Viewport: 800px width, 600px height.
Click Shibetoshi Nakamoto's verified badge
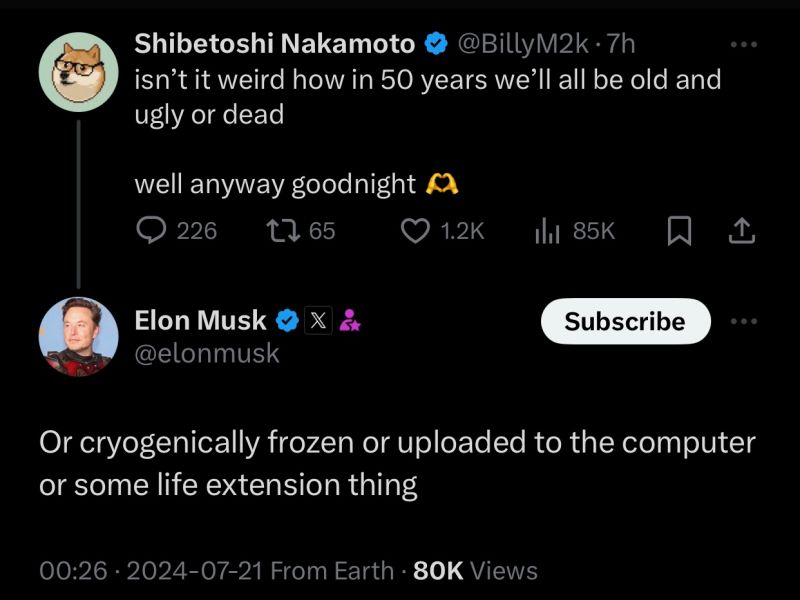click(x=436, y=44)
